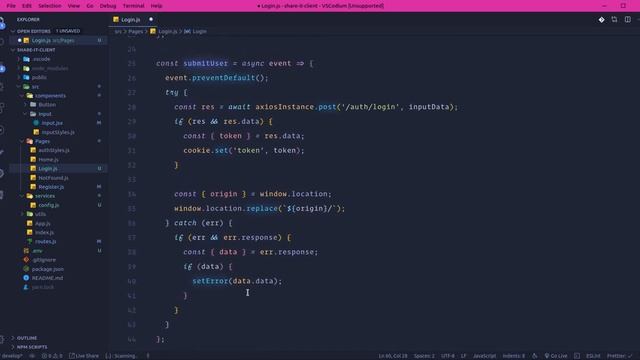This screenshot has width=640, height=360.
Task: Open the File menu
Action: pyautogui.click(x=11, y=6)
